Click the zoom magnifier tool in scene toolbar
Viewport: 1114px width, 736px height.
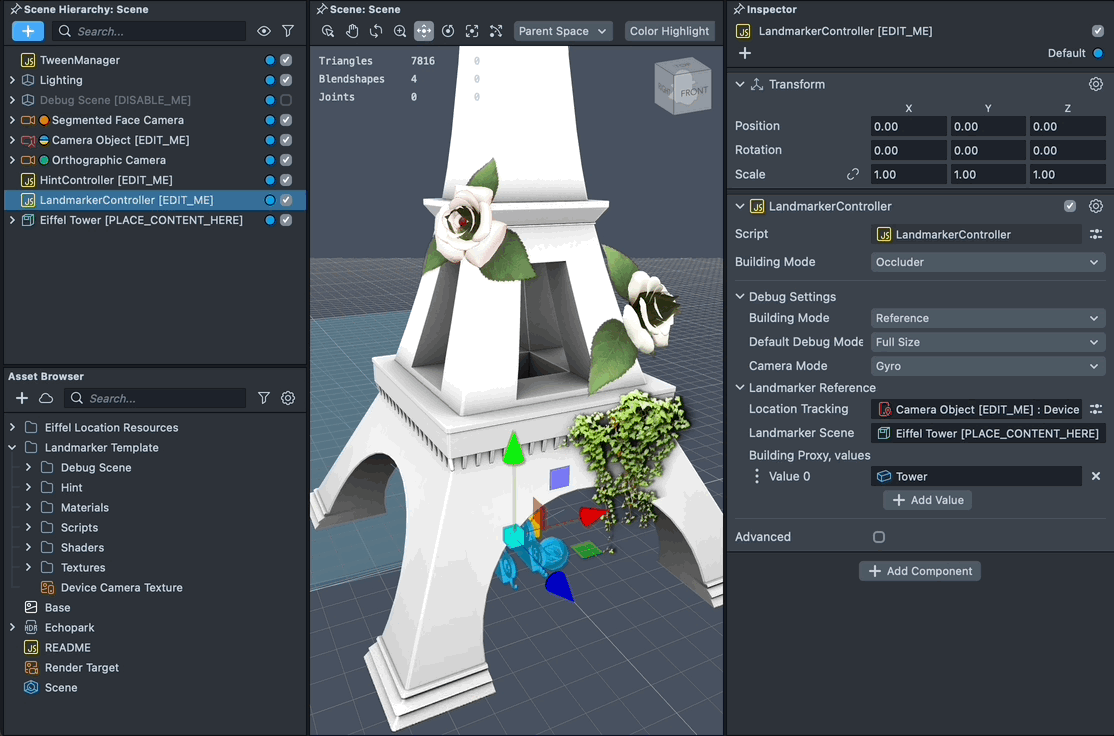click(x=400, y=31)
